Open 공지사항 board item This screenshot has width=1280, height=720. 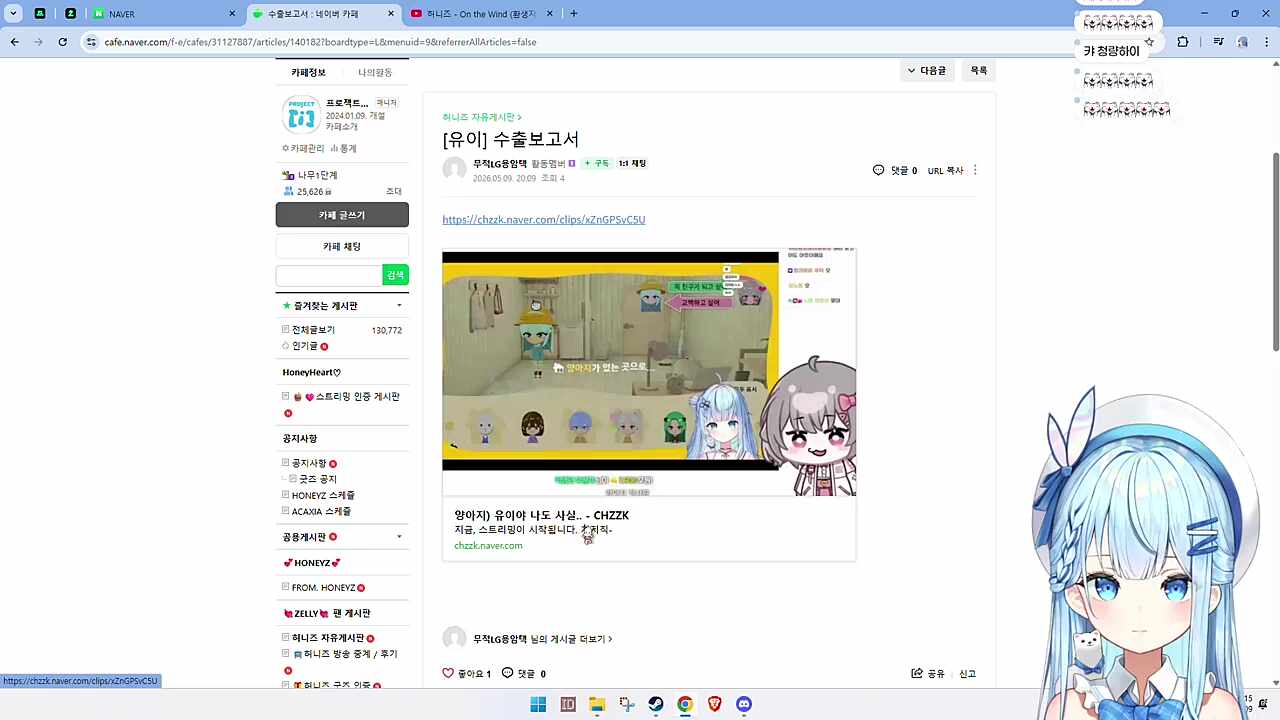pos(309,463)
